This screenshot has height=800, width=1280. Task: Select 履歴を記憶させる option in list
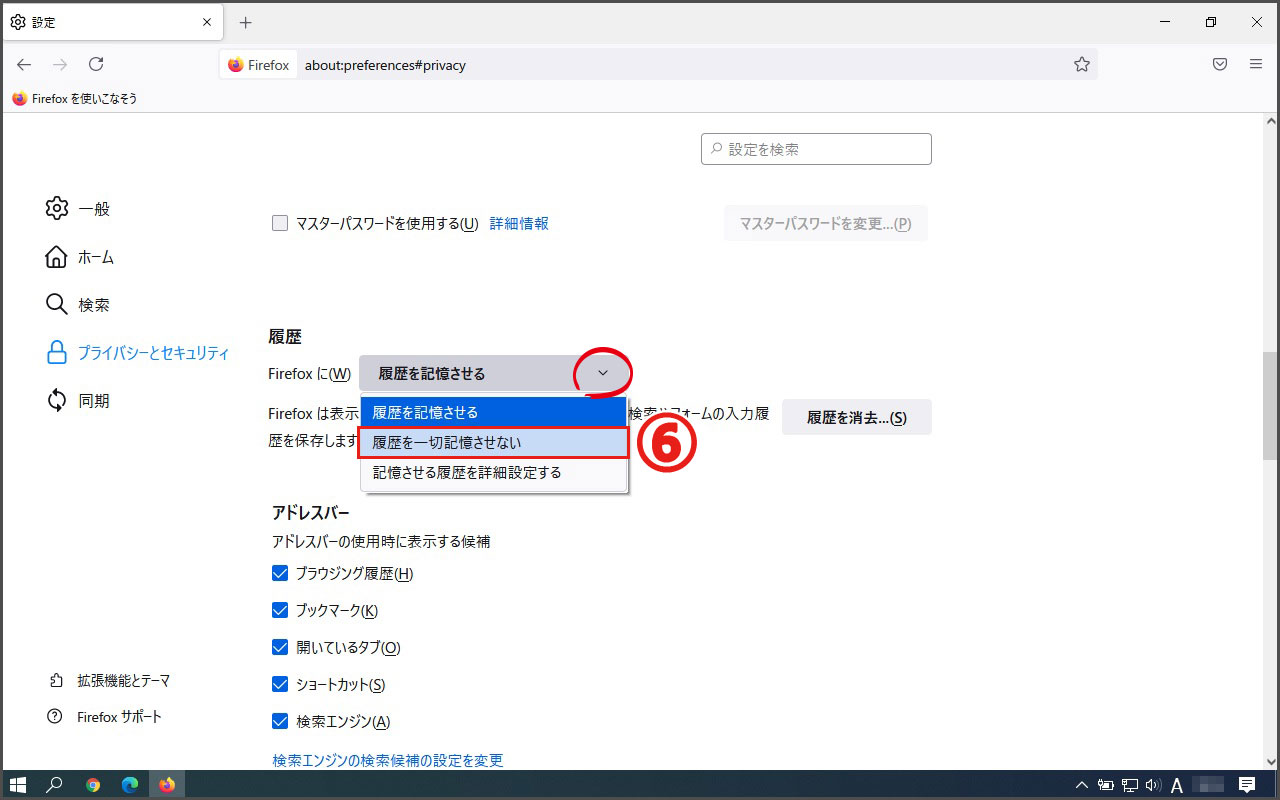494,412
